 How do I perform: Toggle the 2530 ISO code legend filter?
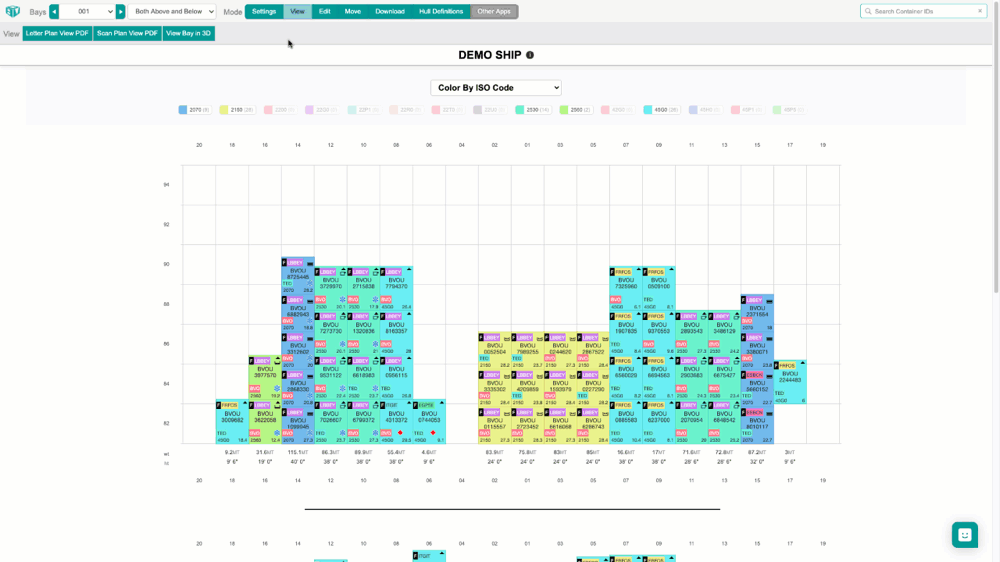[532, 110]
